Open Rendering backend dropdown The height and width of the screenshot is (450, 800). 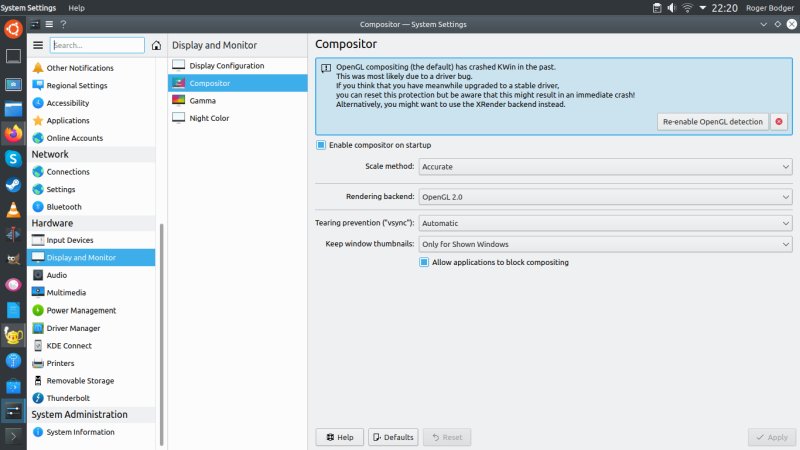(605, 196)
